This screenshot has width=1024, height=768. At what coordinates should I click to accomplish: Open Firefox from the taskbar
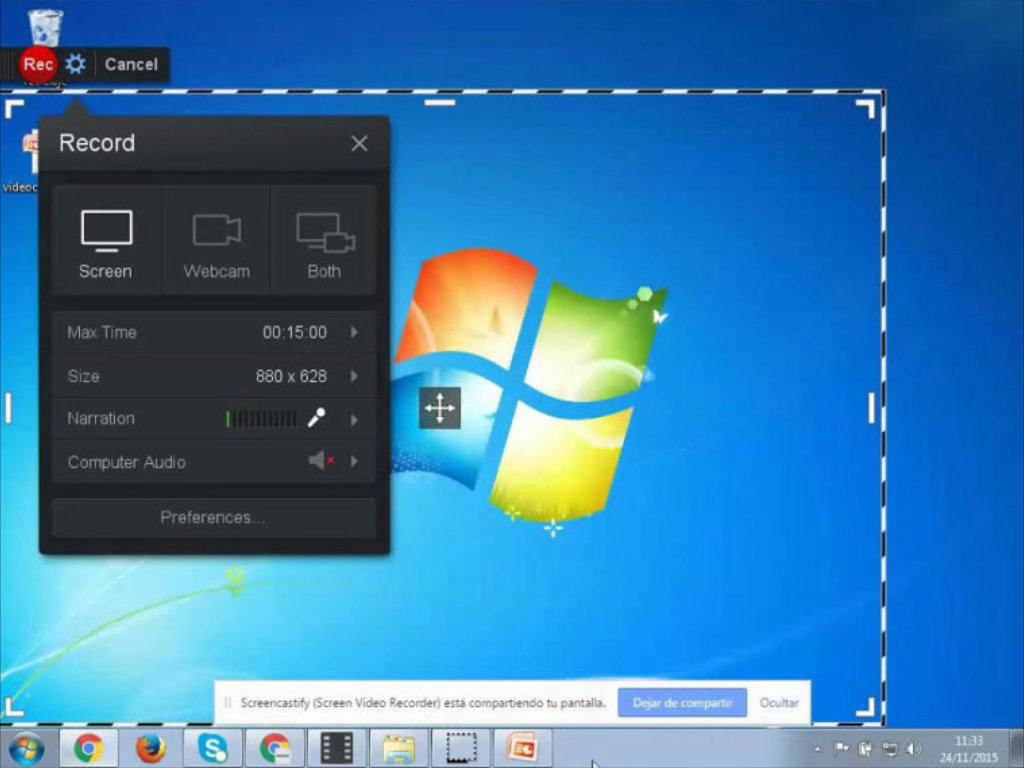[x=151, y=748]
